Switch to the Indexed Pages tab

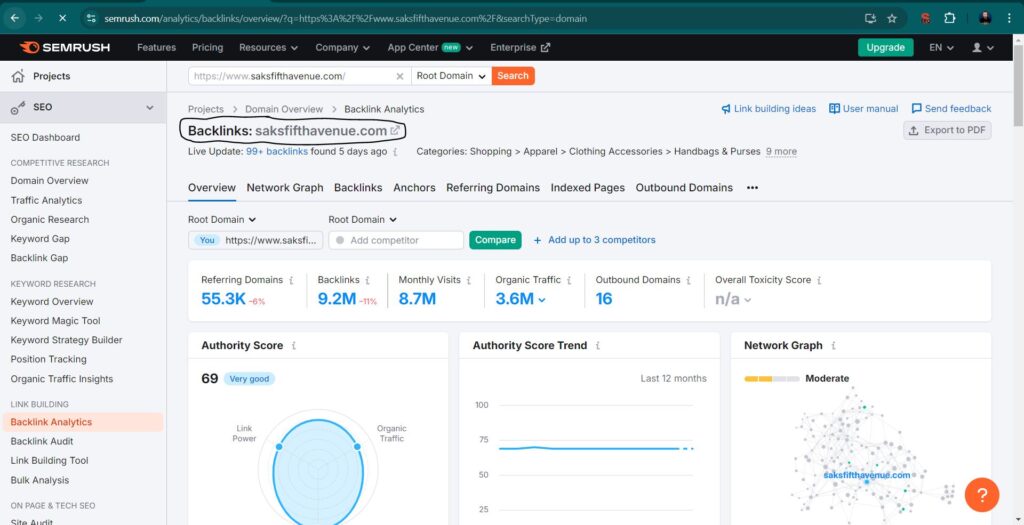588,188
